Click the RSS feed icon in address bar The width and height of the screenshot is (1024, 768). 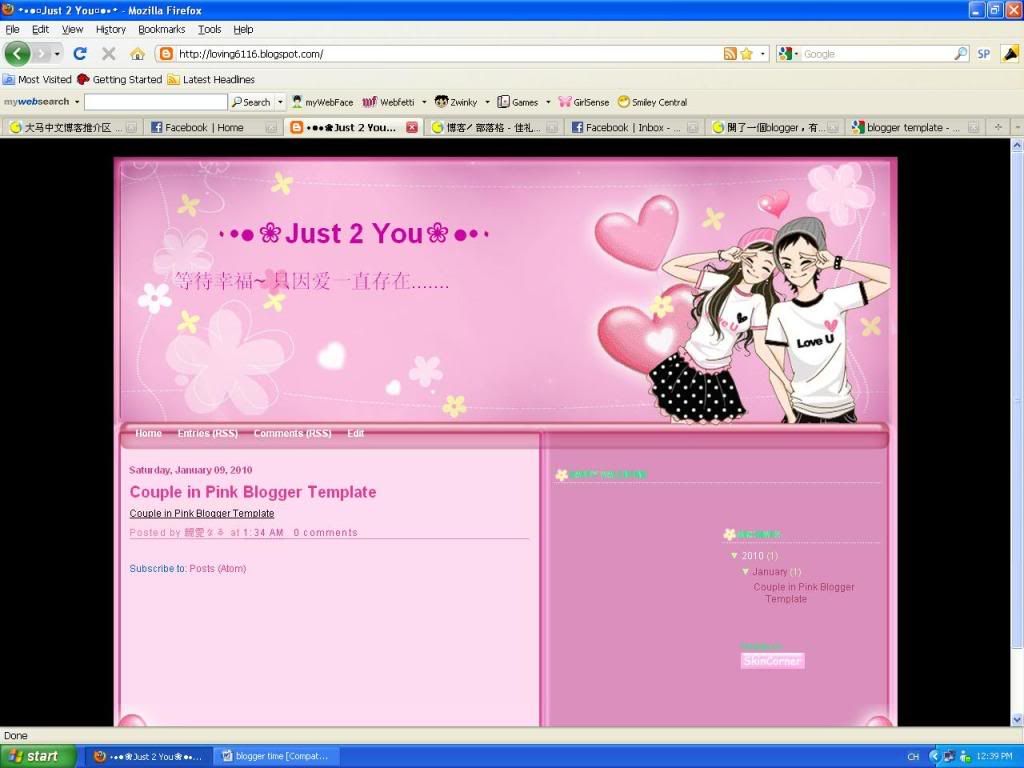[x=730, y=54]
